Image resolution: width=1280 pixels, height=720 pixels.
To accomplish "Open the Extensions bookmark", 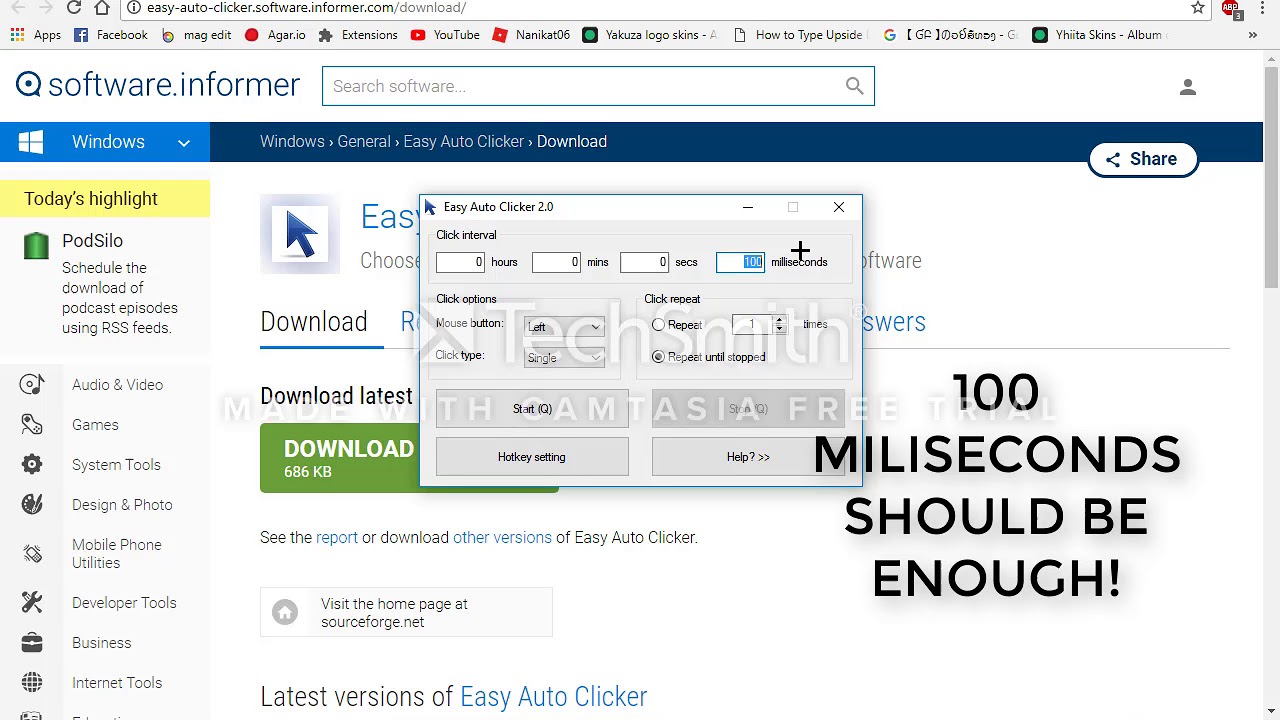I will (358, 35).
